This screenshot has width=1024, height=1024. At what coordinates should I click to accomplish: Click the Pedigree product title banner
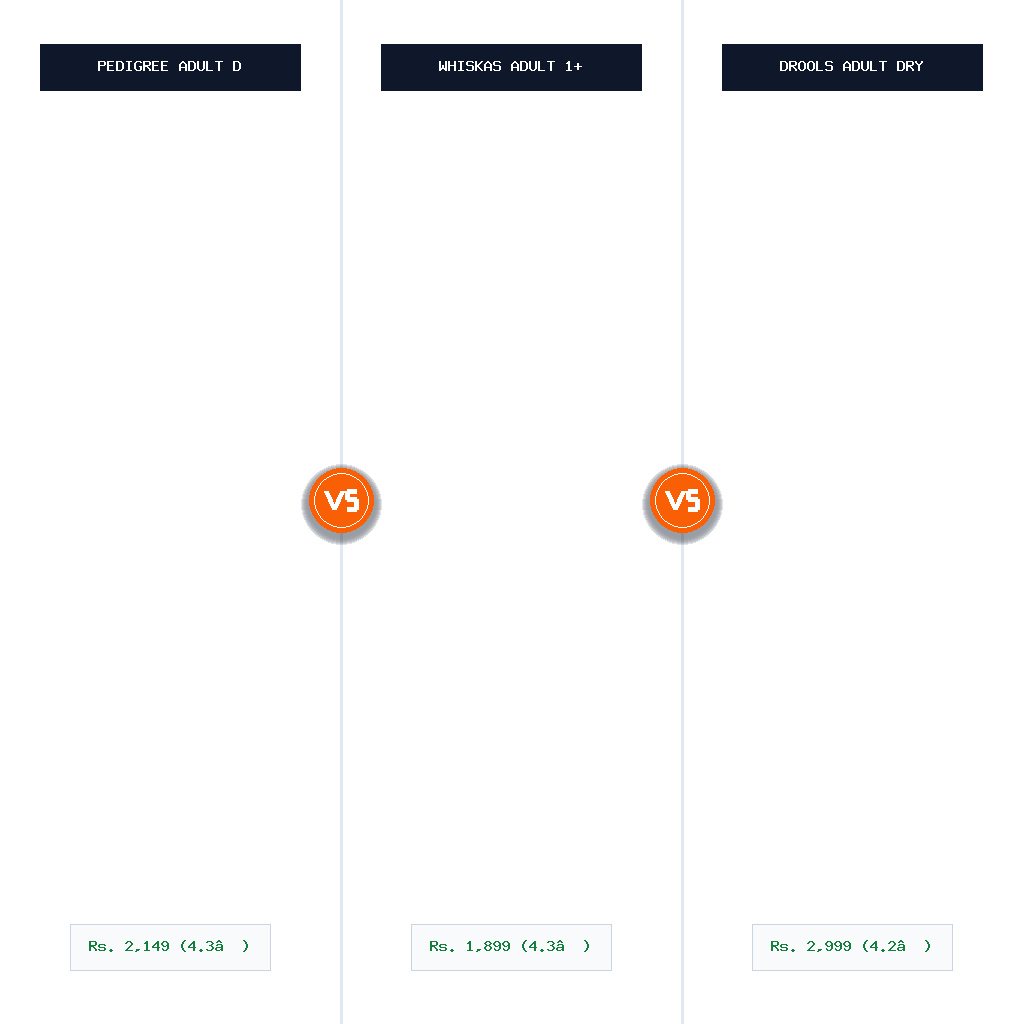[170, 67]
